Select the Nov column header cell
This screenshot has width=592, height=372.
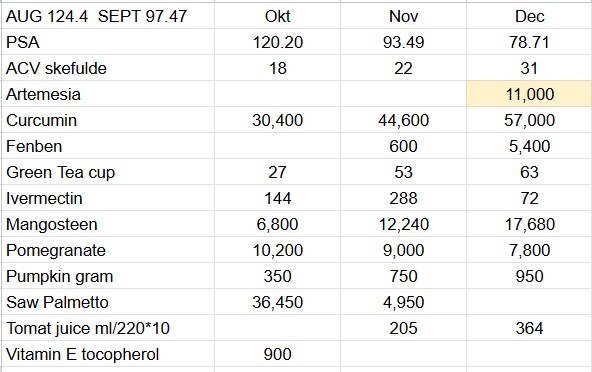pos(403,16)
